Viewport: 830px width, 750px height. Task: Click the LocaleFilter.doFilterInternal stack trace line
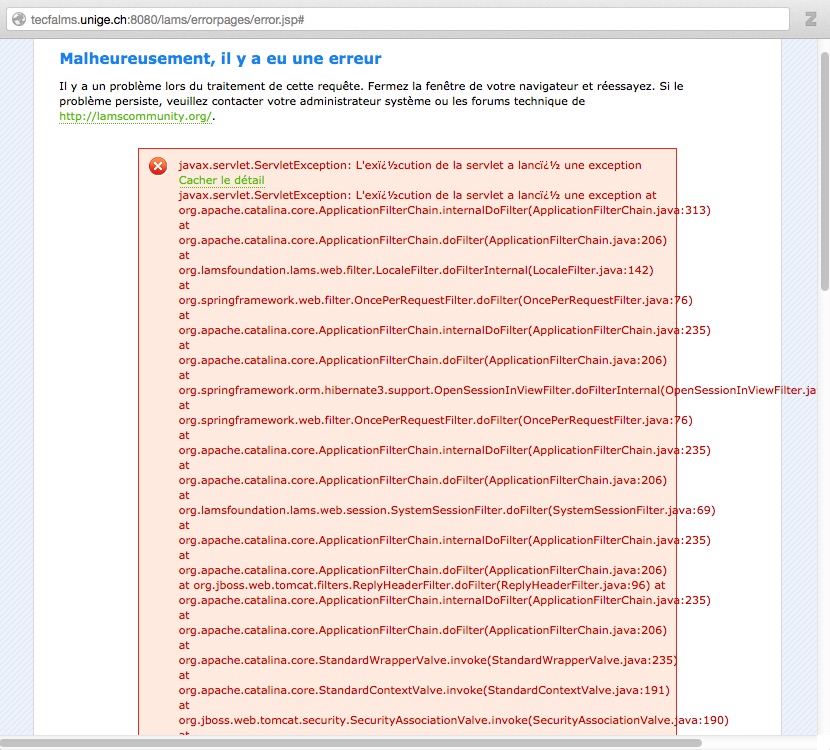(416, 270)
